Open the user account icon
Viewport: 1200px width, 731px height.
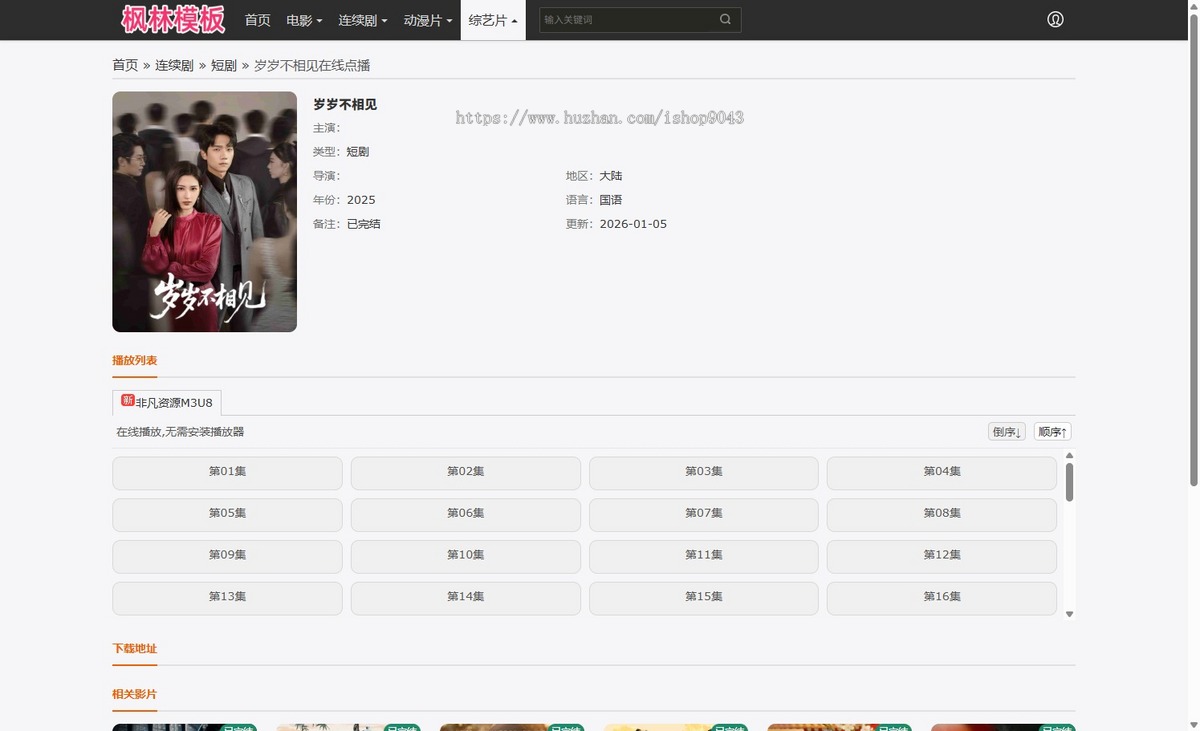click(x=1055, y=20)
